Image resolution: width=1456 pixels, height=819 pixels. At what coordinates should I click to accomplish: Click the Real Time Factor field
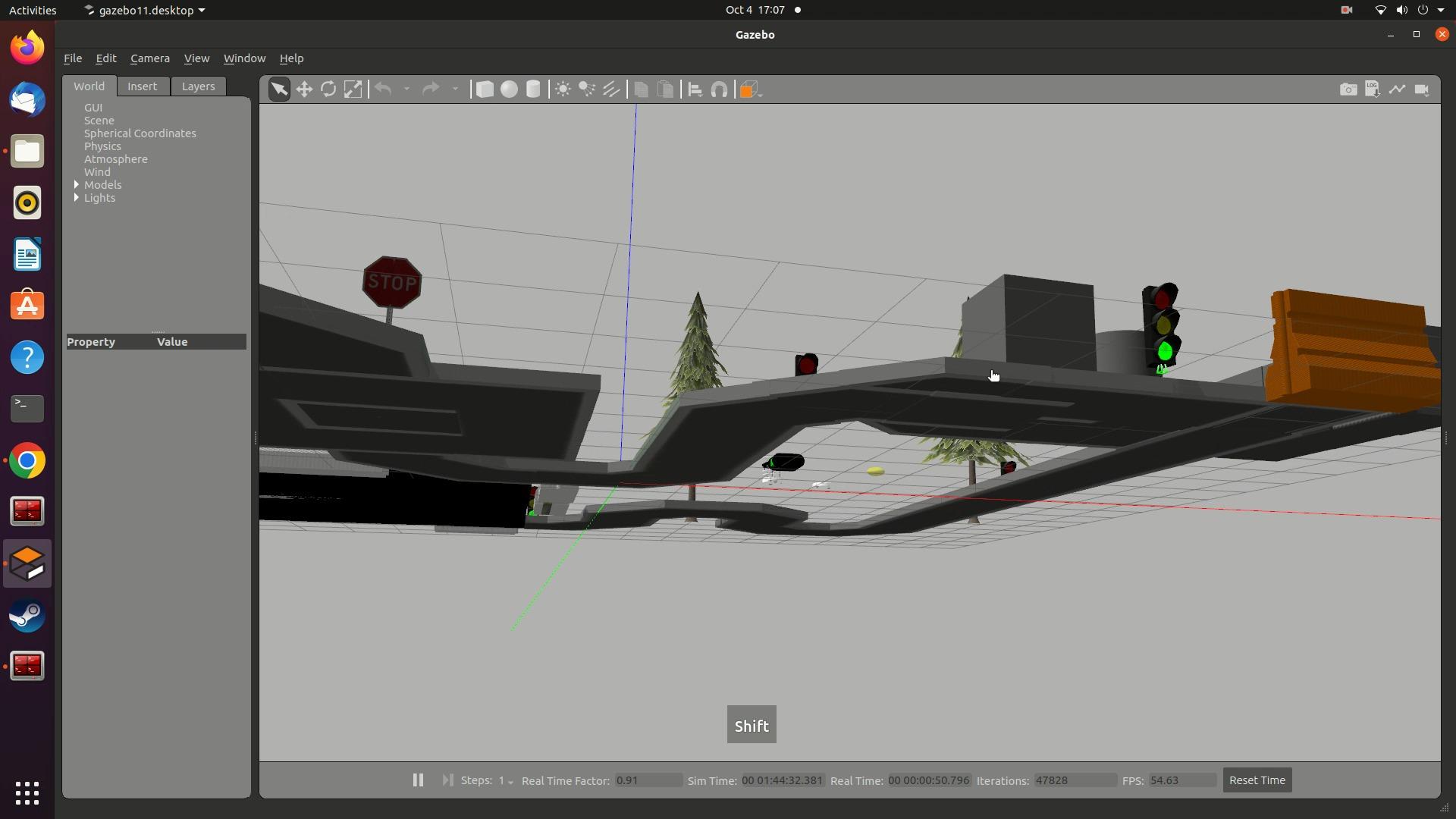tap(648, 780)
